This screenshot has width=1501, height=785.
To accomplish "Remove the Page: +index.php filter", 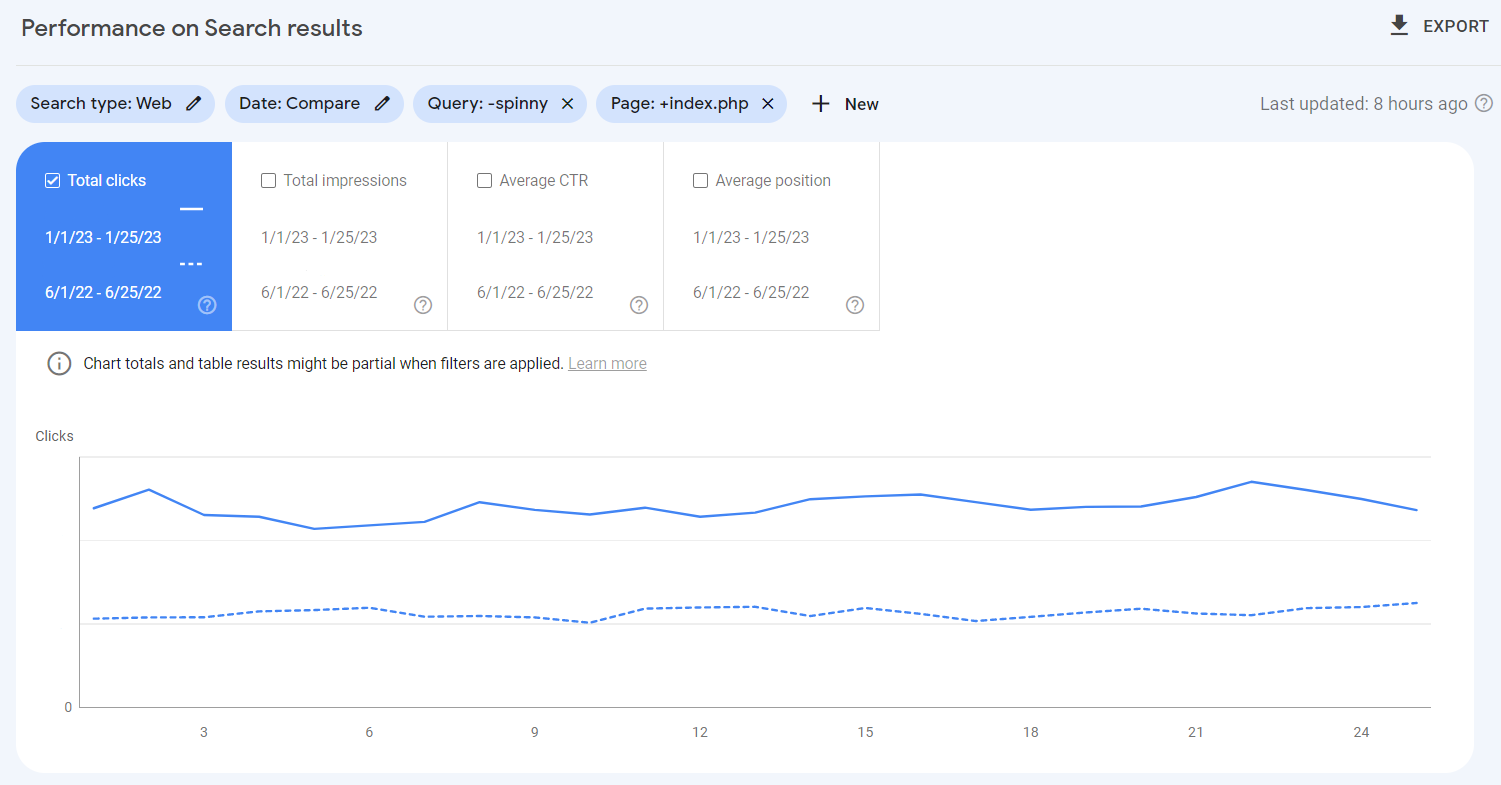I will [768, 104].
